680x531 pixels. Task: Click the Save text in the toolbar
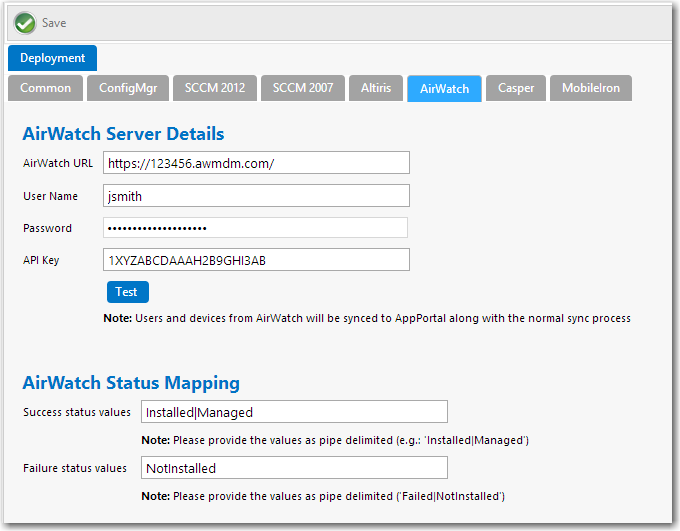(54, 22)
